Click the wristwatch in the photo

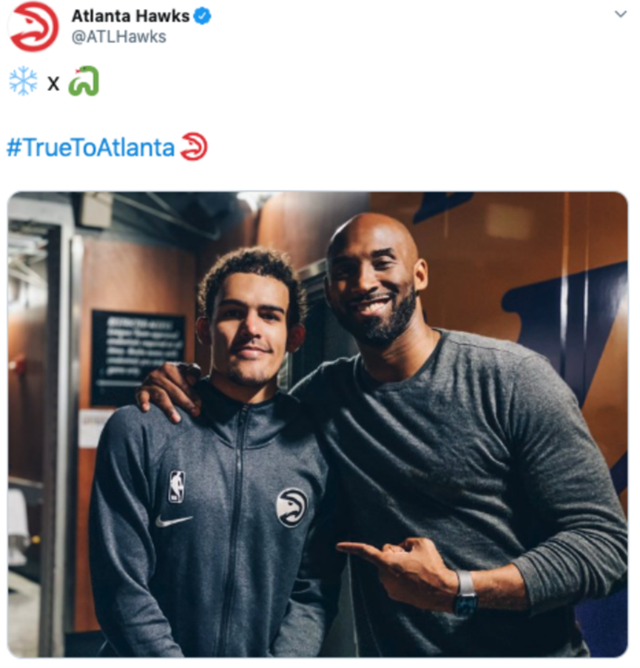[465, 593]
